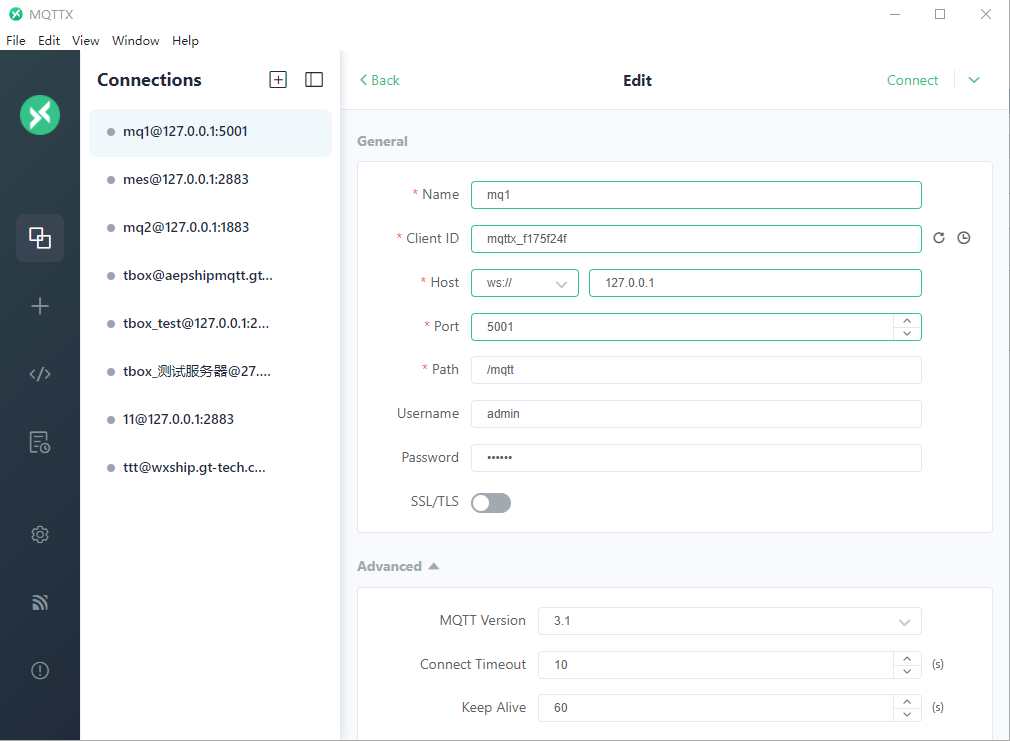The image size is (1010, 741).
Task: Open the View menu
Action: [86, 41]
